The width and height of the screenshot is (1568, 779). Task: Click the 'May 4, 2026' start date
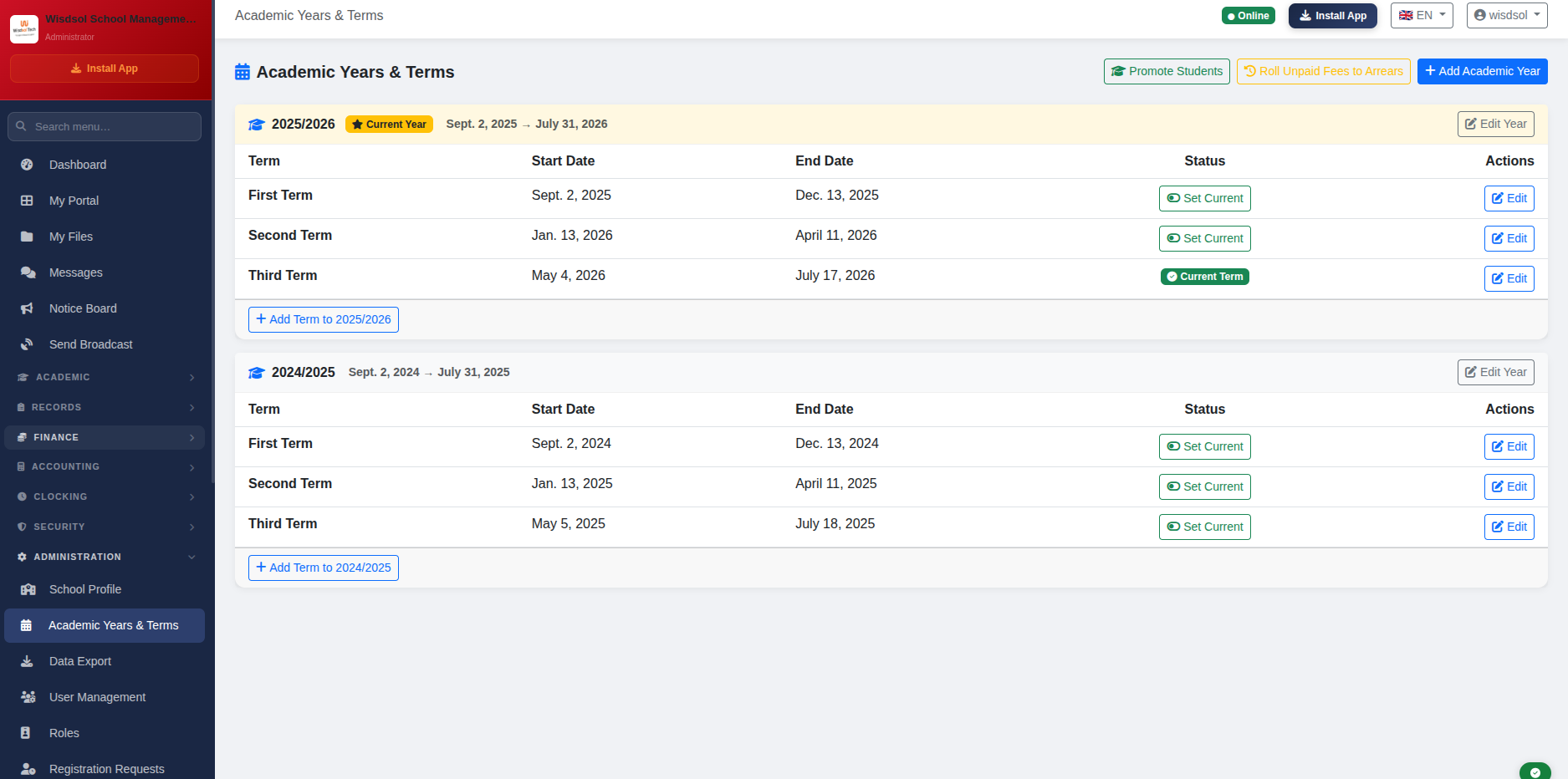click(x=569, y=275)
